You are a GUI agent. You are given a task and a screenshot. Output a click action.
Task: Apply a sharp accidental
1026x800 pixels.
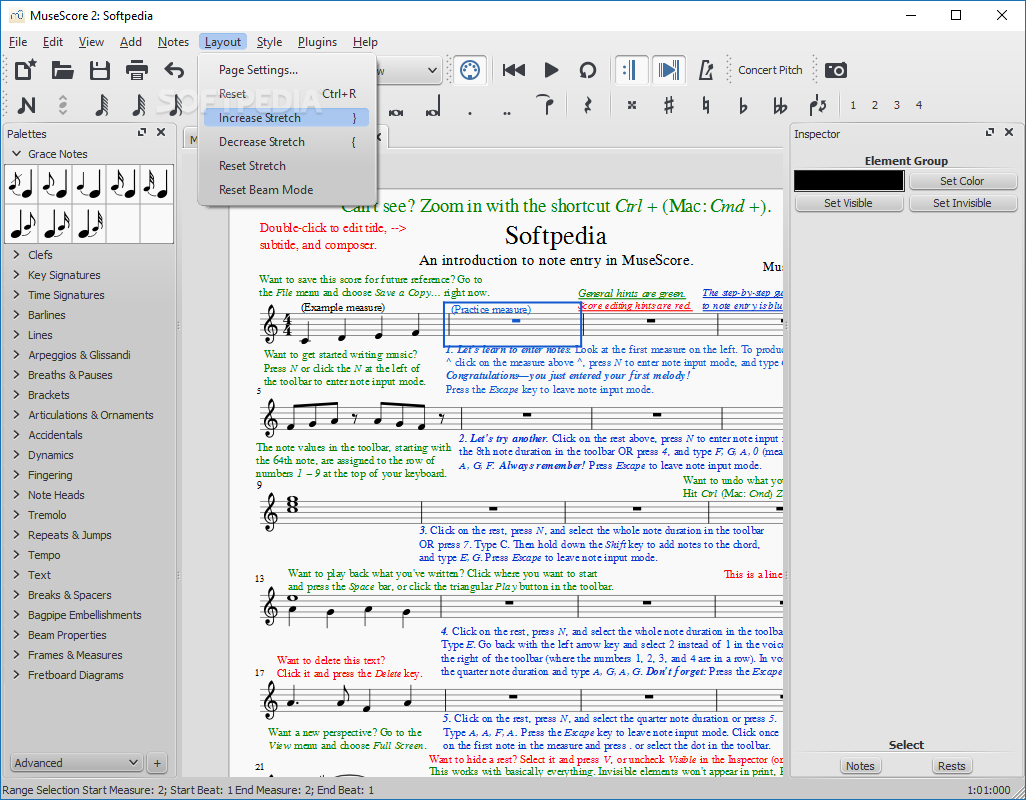click(x=669, y=105)
